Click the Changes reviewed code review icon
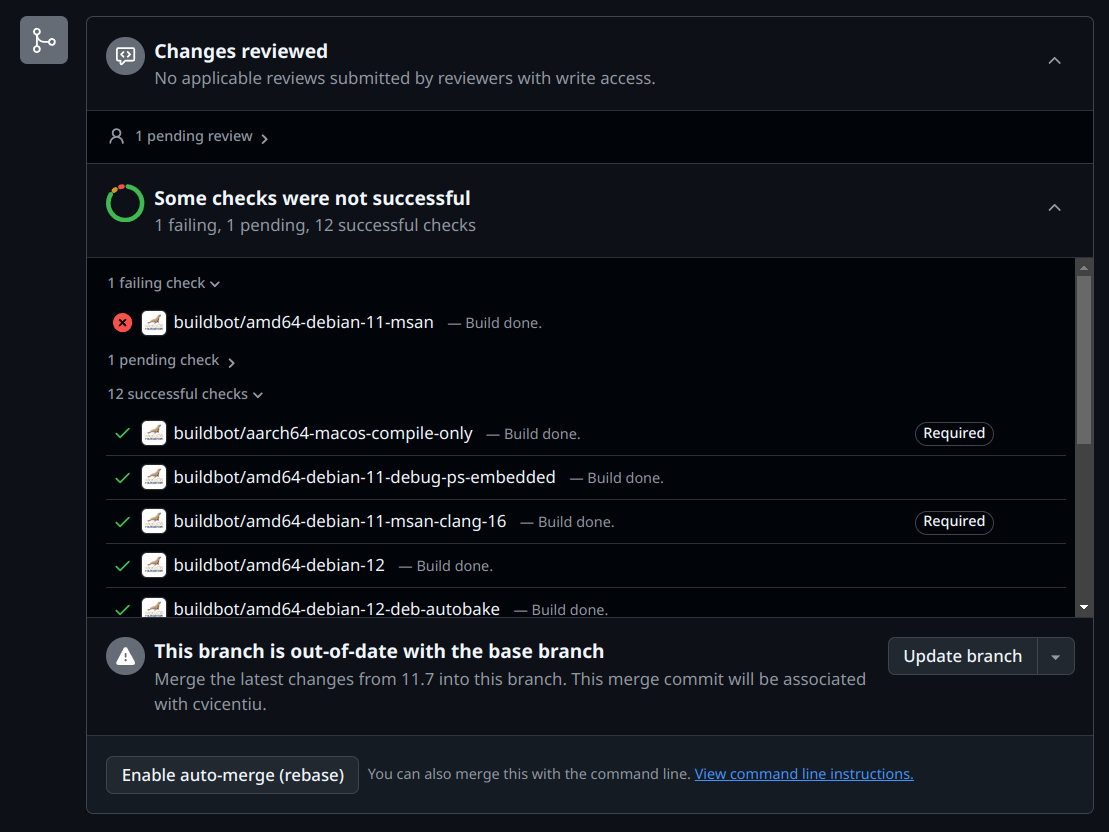The width and height of the screenshot is (1109, 832). tap(125, 56)
